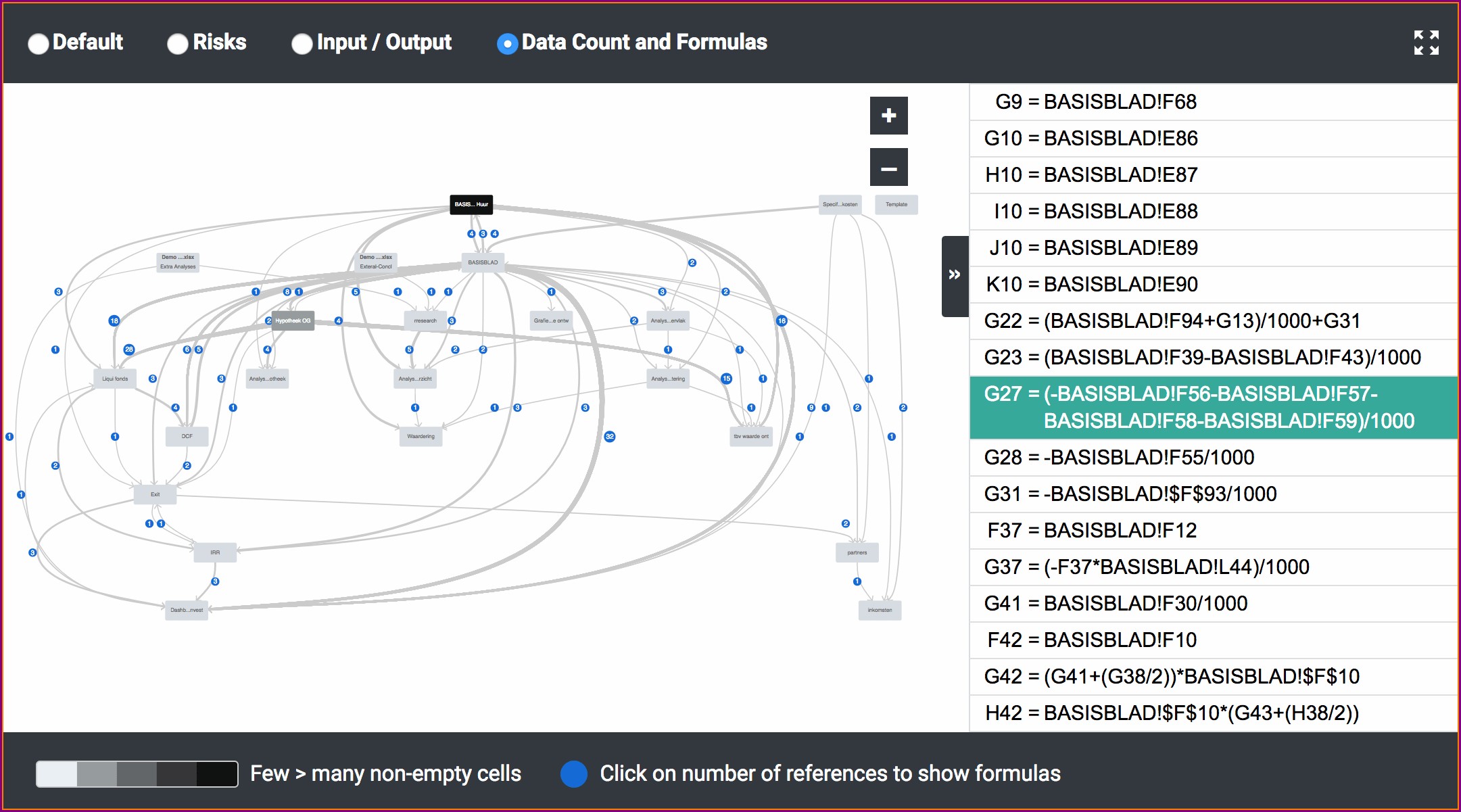Click reference count badge 28
Viewport: 1461px width, 812px height.
tap(129, 350)
